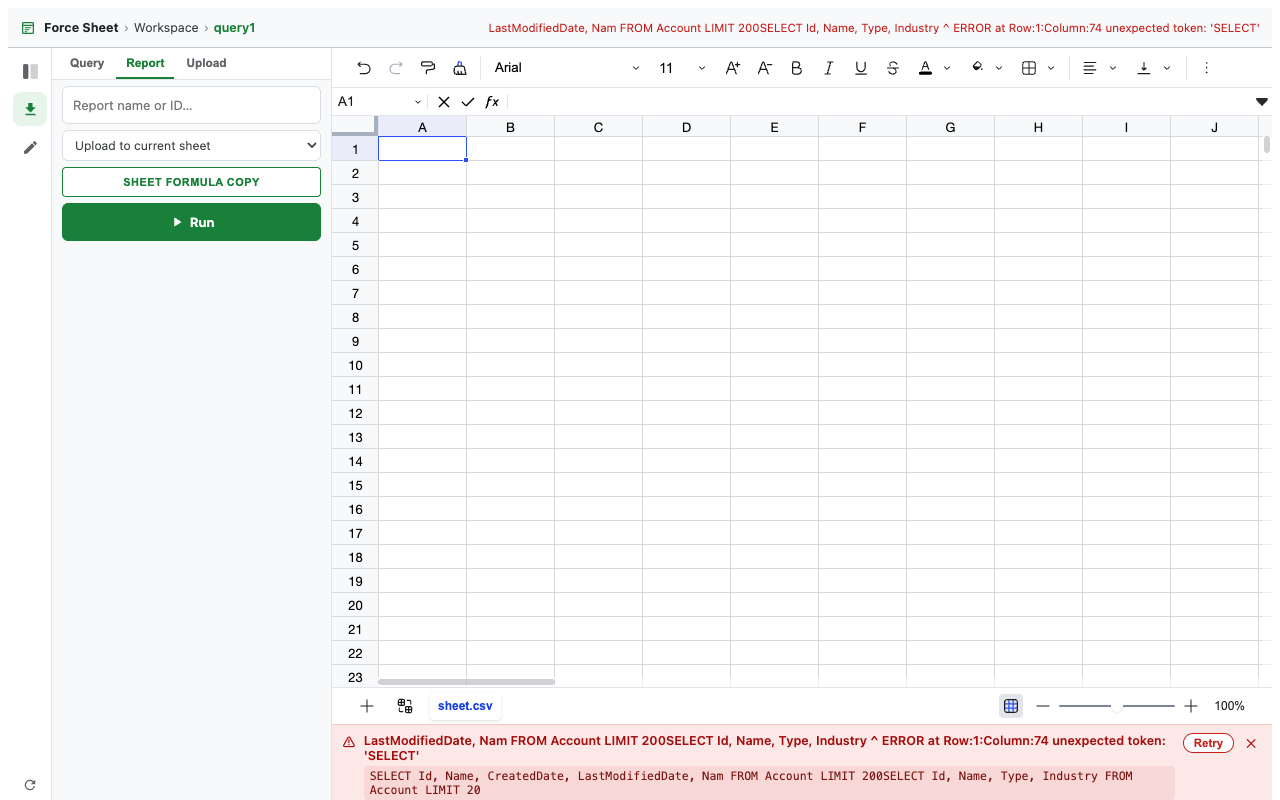Viewport: 1280px width, 800px height.
Task: Click the Force Sheet logo icon
Action: point(28,28)
